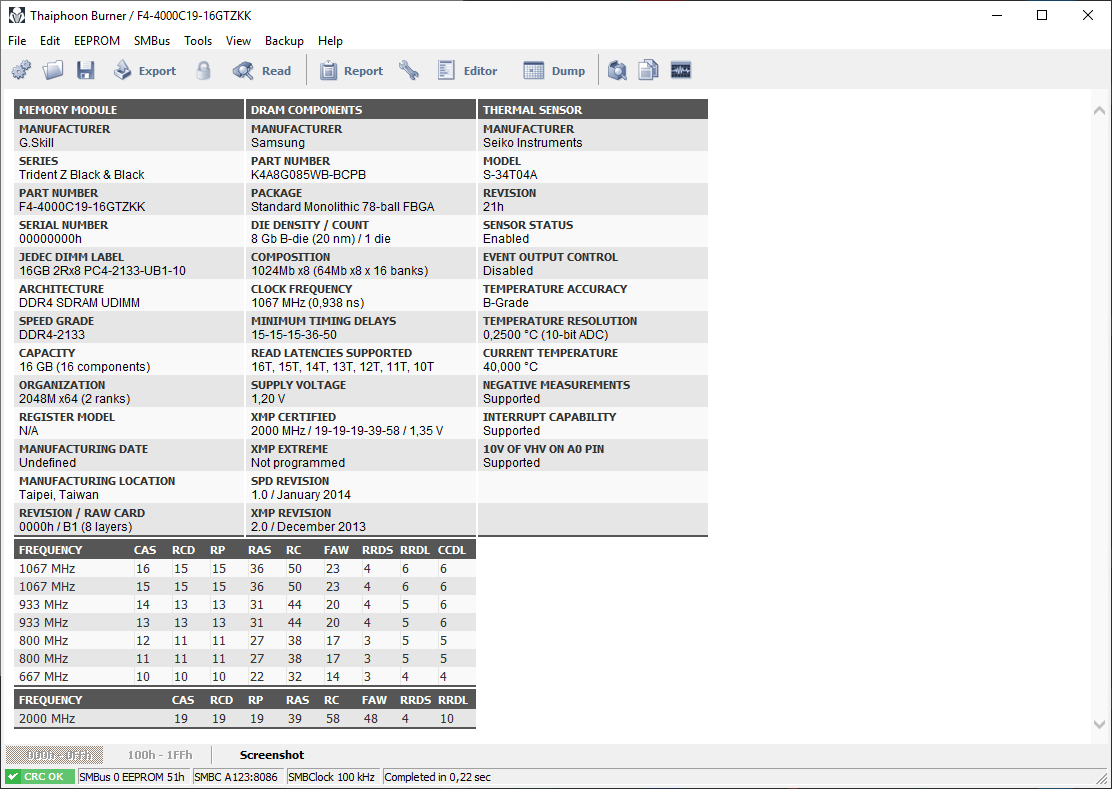1112x789 pixels.
Task: Click DRAM part number K4A8G085WB-BCPB
Action: pyautogui.click(x=308, y=175)
